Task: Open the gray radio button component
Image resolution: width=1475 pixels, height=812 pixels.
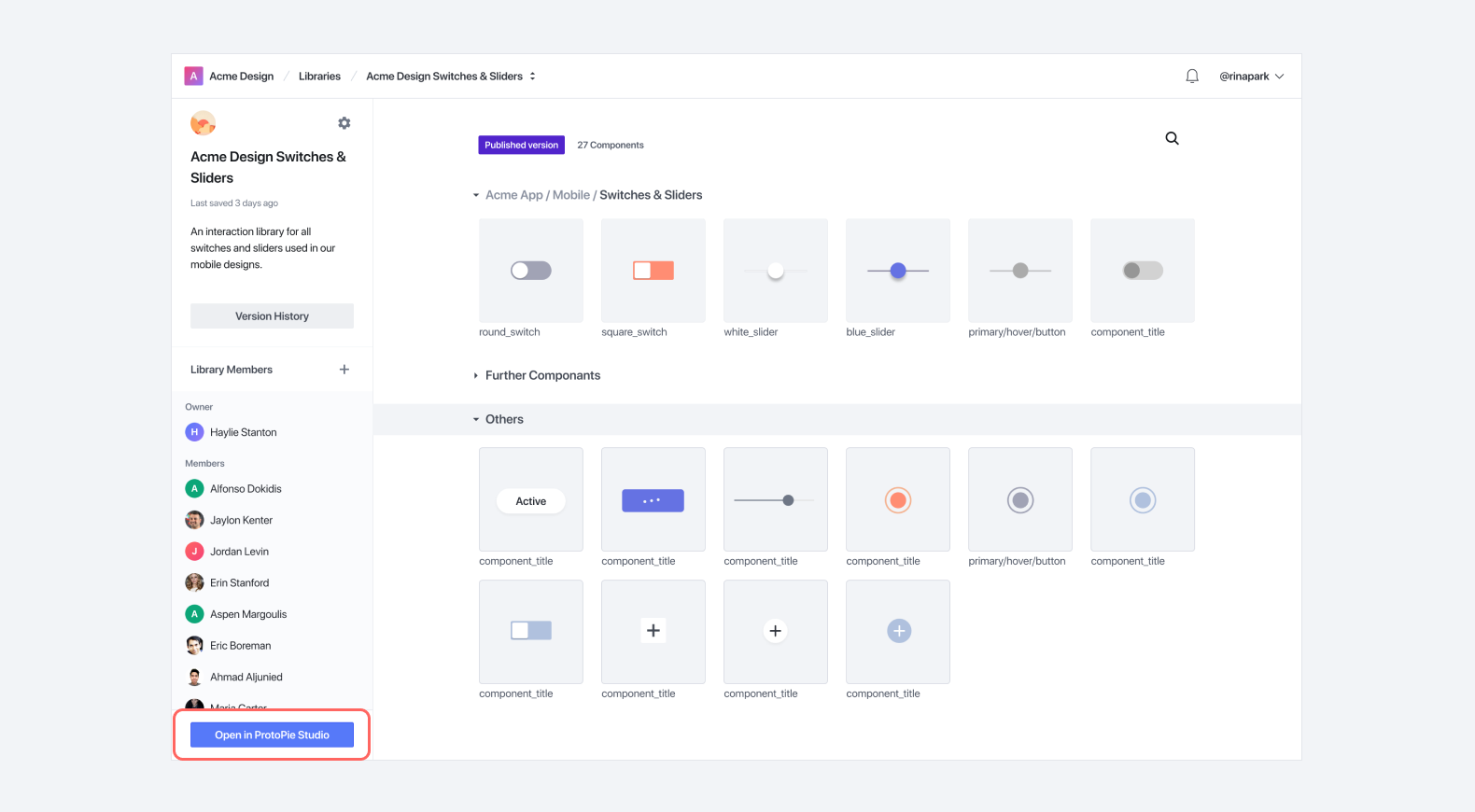Action: (x=1020, y=499)
